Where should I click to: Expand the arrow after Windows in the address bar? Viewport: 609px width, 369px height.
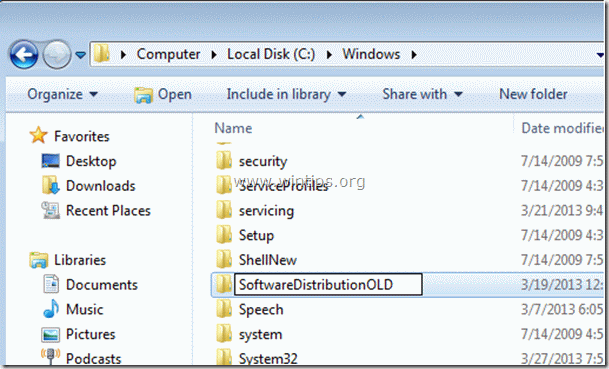[414, 55]
